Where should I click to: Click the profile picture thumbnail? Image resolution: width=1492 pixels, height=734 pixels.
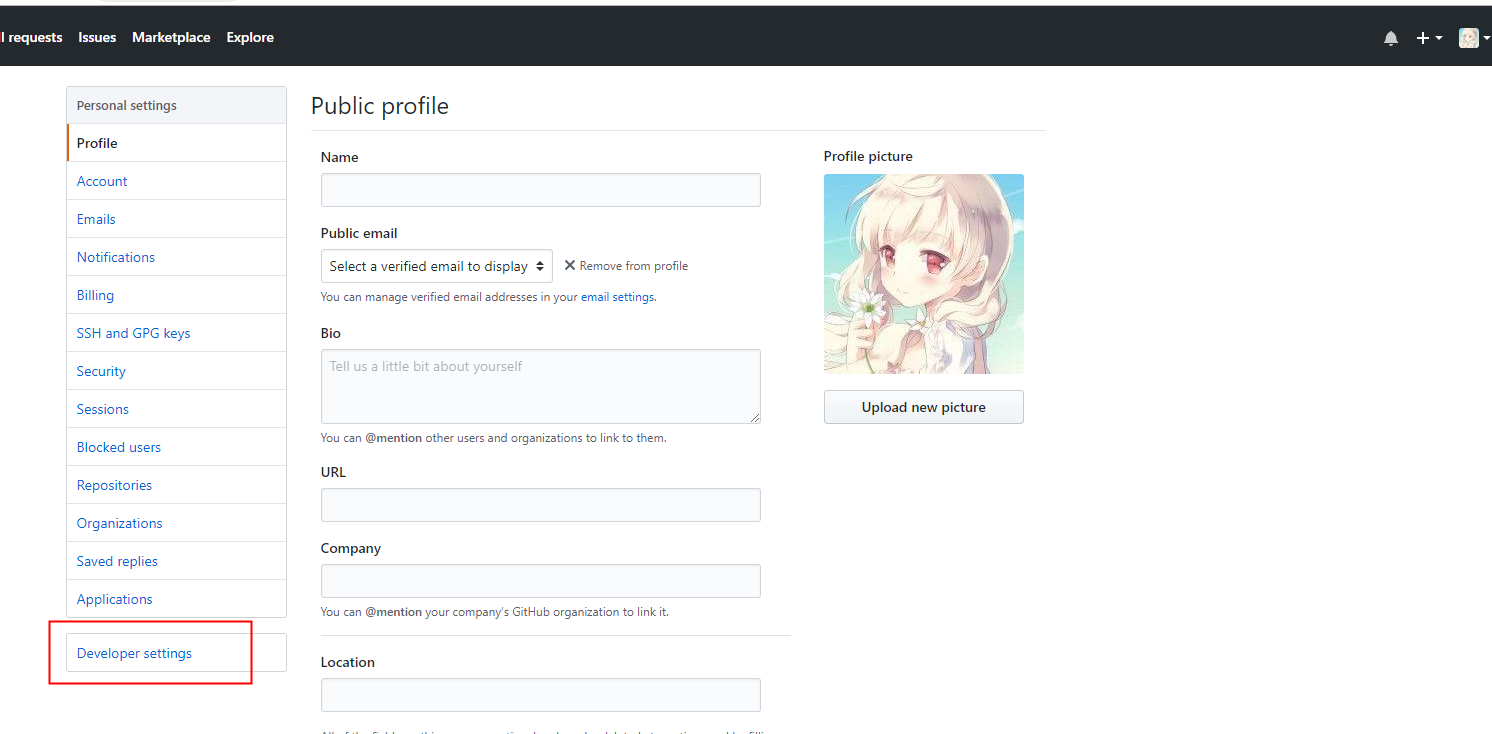(923, 273)
